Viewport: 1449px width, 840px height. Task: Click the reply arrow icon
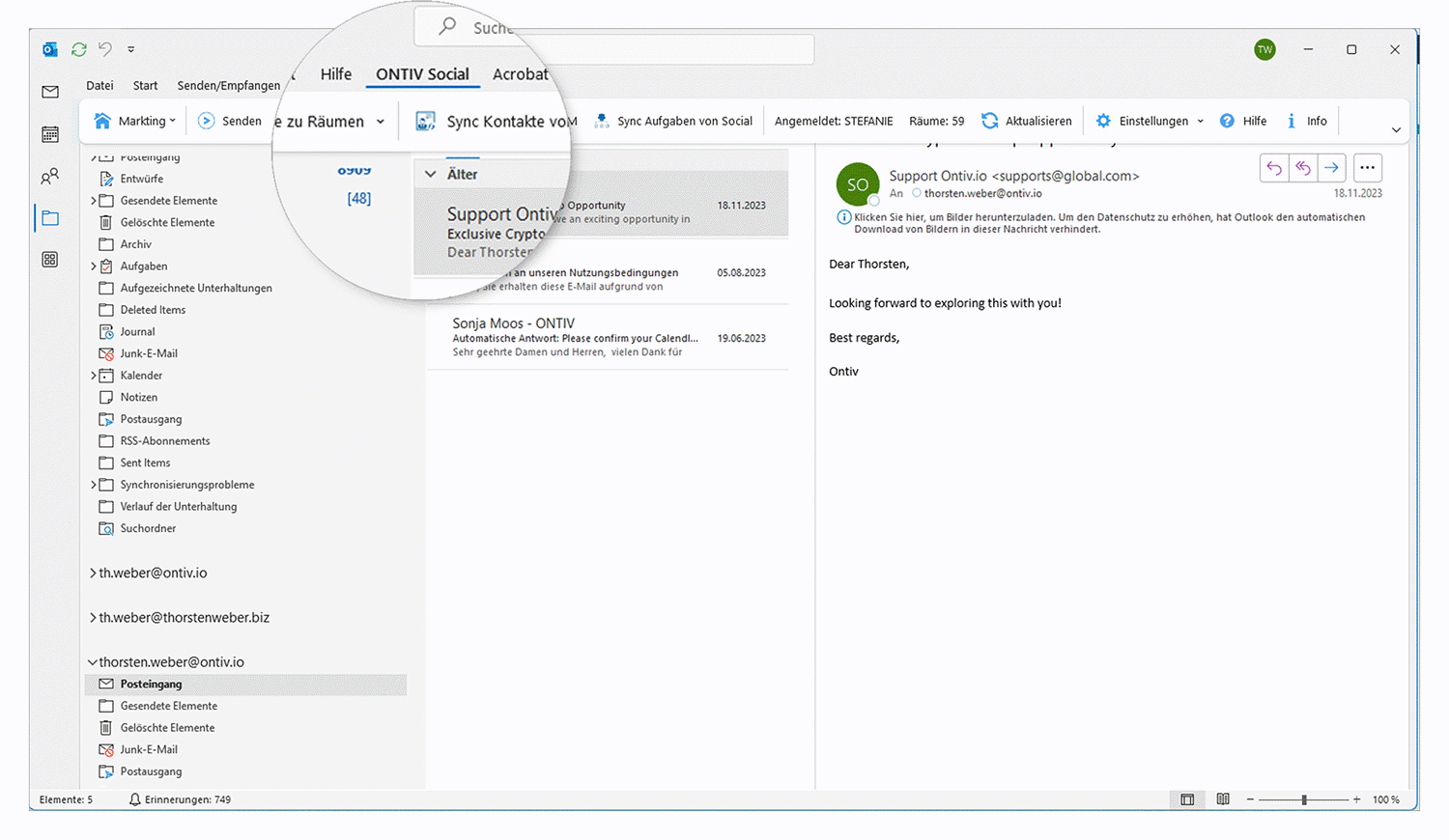1274,168
